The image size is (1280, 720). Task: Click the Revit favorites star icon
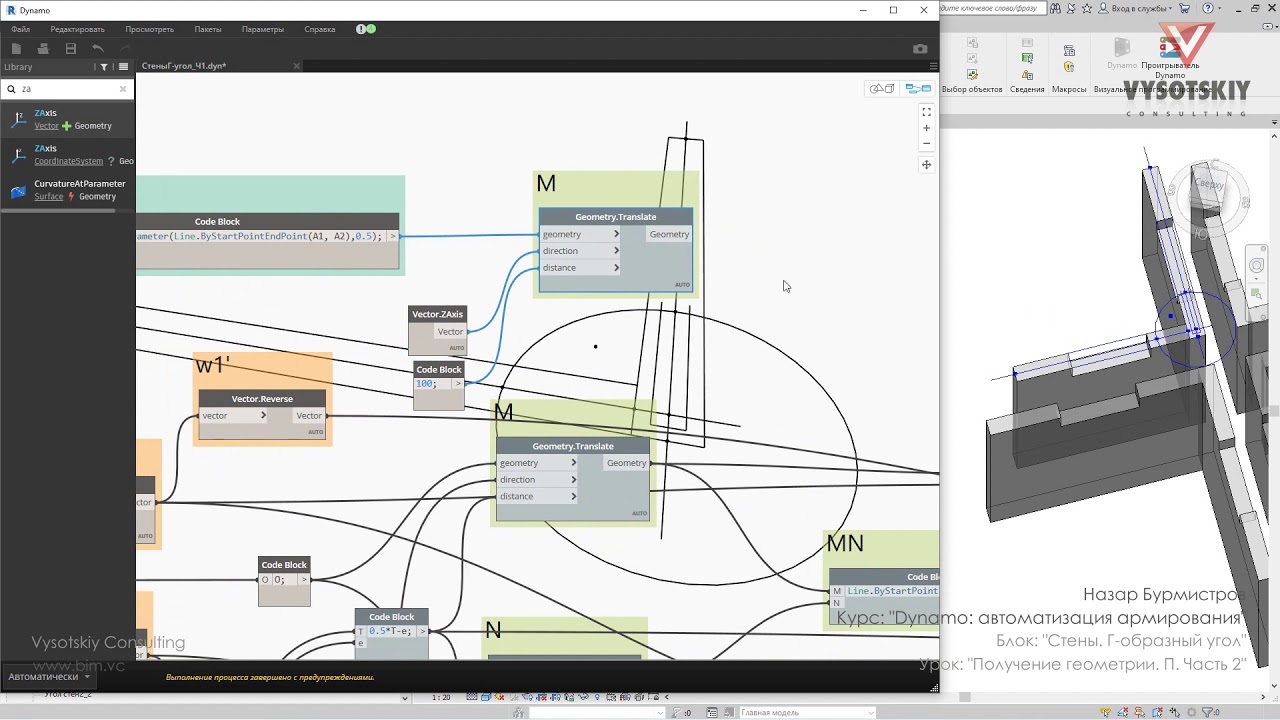pos(1087,8)
